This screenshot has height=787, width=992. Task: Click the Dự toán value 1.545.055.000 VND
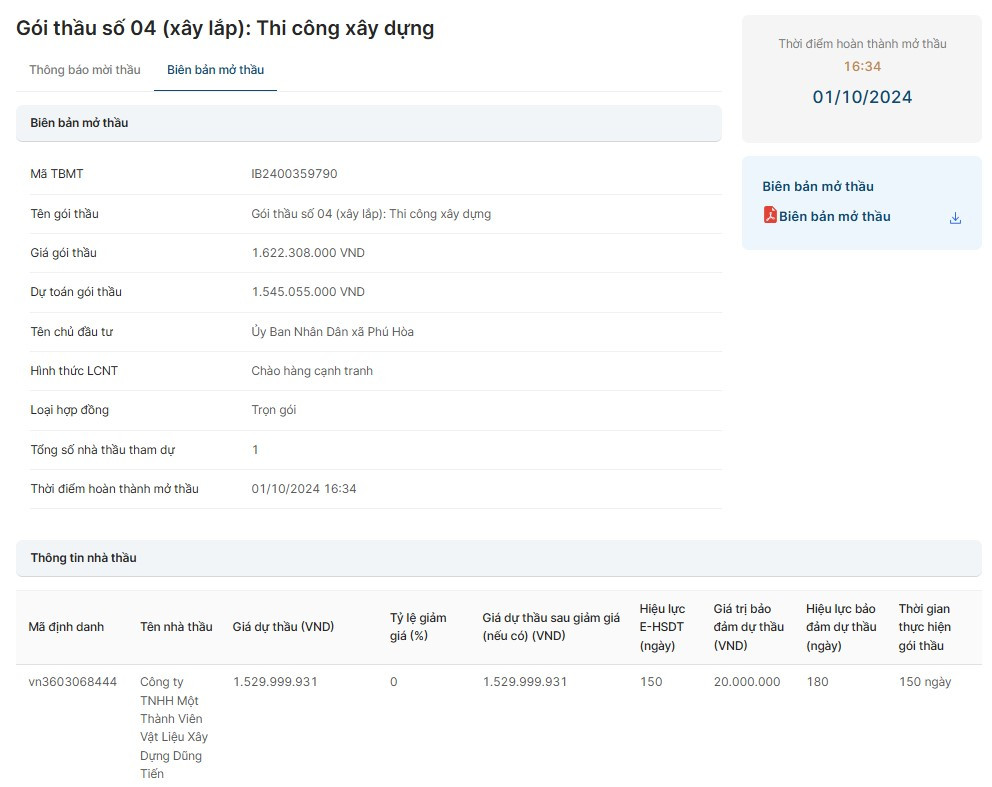tap(308, 292)
